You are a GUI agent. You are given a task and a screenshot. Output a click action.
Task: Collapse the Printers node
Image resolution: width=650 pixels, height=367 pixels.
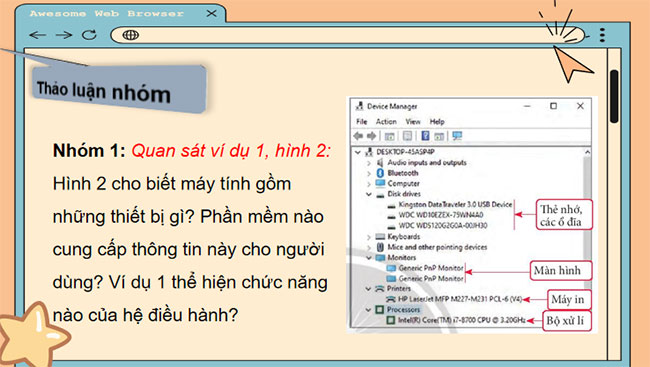368,289
